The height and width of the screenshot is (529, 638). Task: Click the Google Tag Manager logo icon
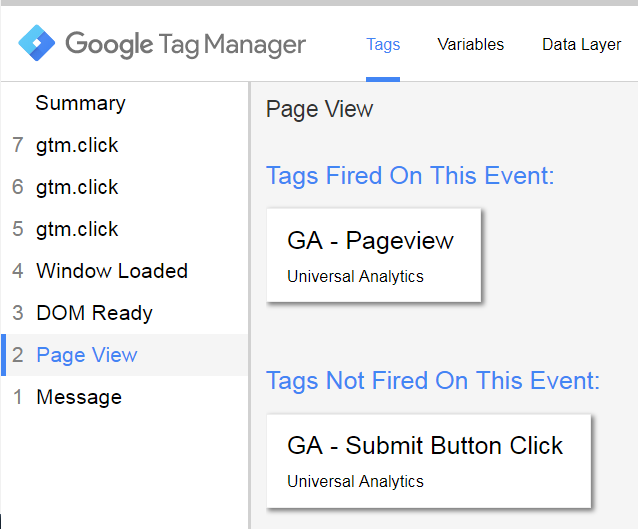pyautogui.click(x=36, y=45)
